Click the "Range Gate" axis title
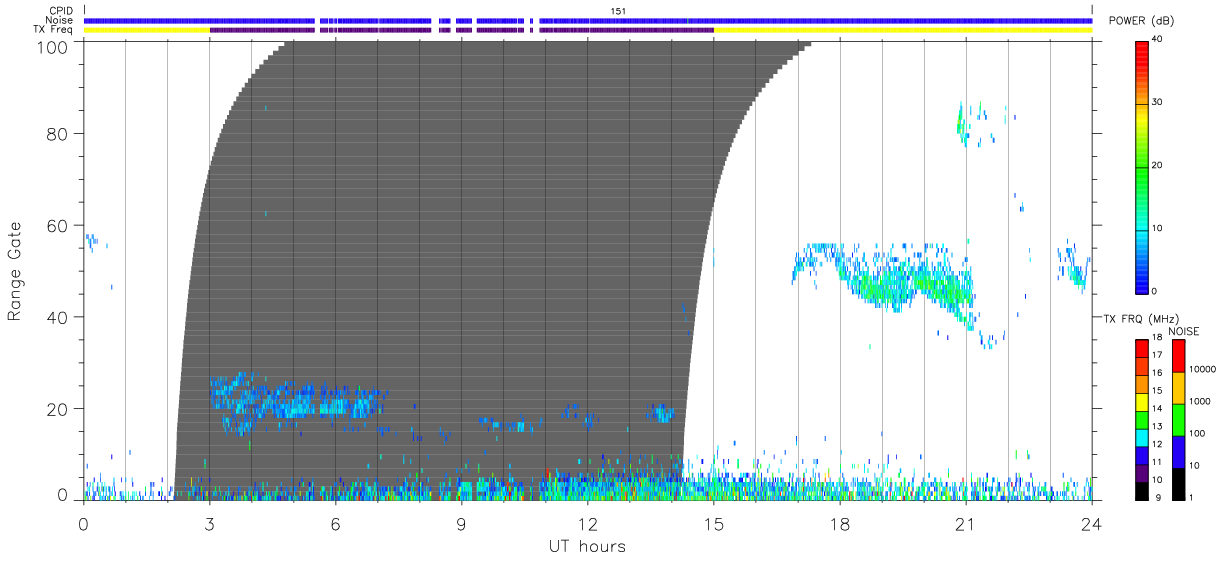Image resolution: width=1228 pixels, height=567 pixels. (16, 272)
